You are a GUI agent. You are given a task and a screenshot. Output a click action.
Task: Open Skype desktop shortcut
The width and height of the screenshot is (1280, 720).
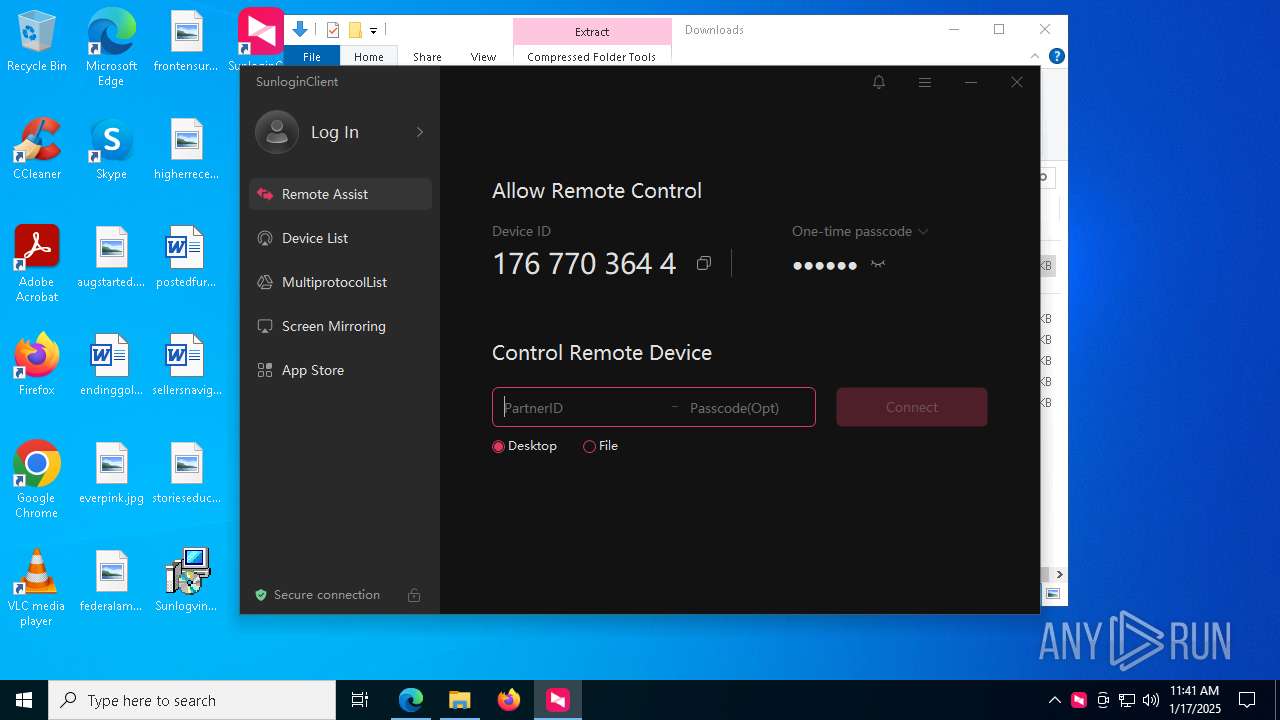click(x=111, y=150)
